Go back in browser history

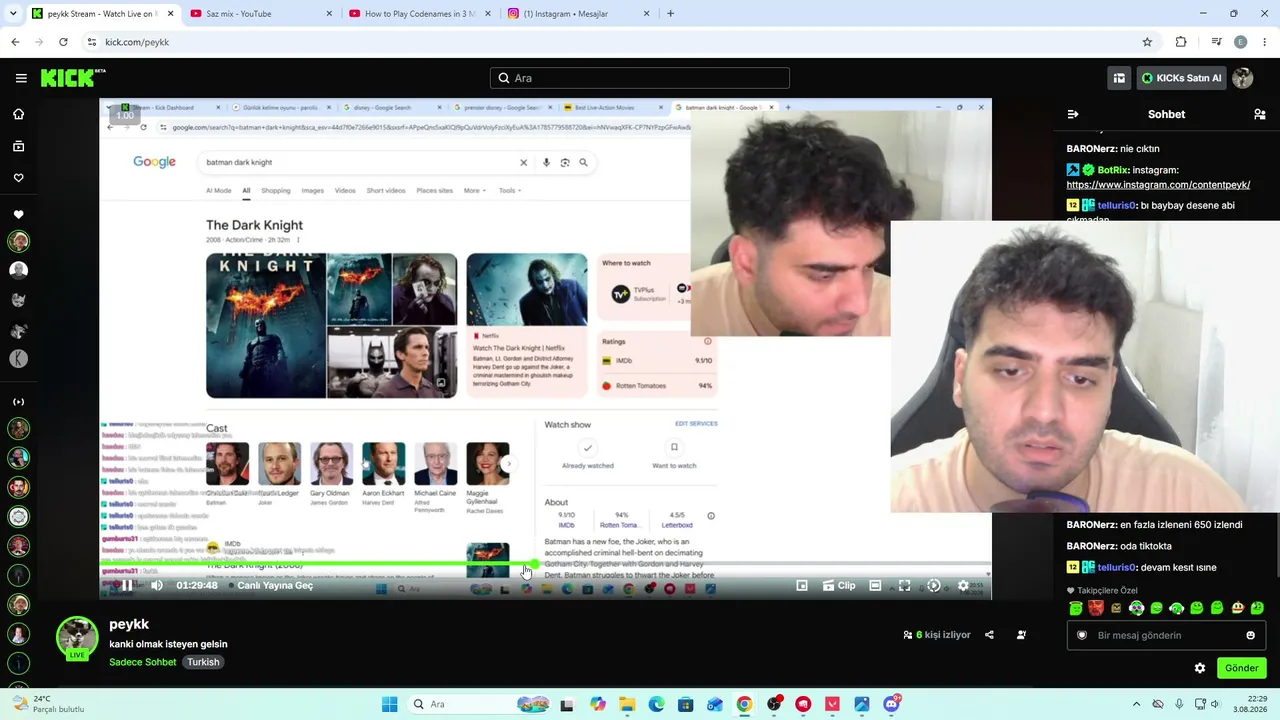pos(15,42)
